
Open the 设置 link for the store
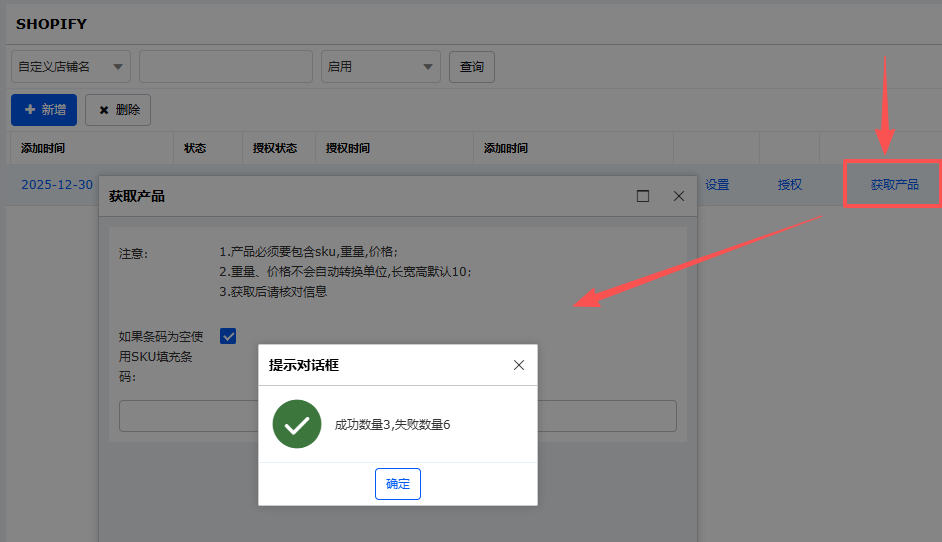(717, 185)
